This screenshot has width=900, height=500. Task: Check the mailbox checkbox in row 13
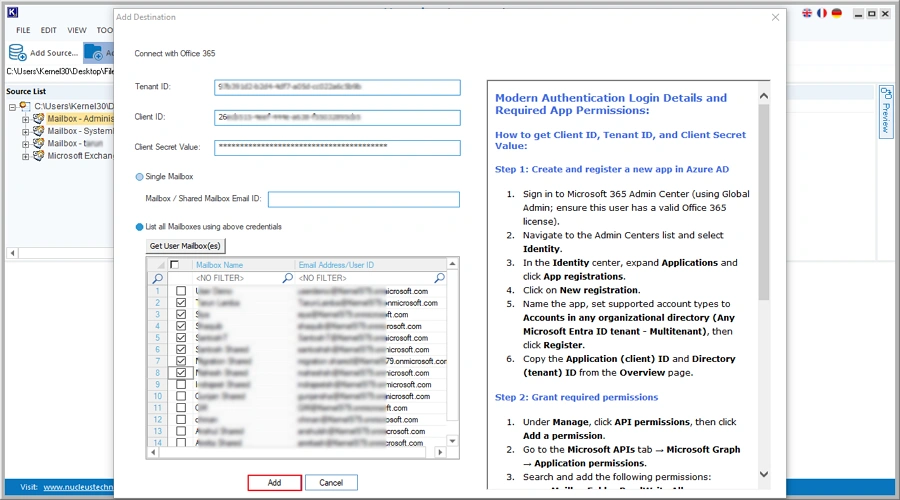click(x=181, y=431)
